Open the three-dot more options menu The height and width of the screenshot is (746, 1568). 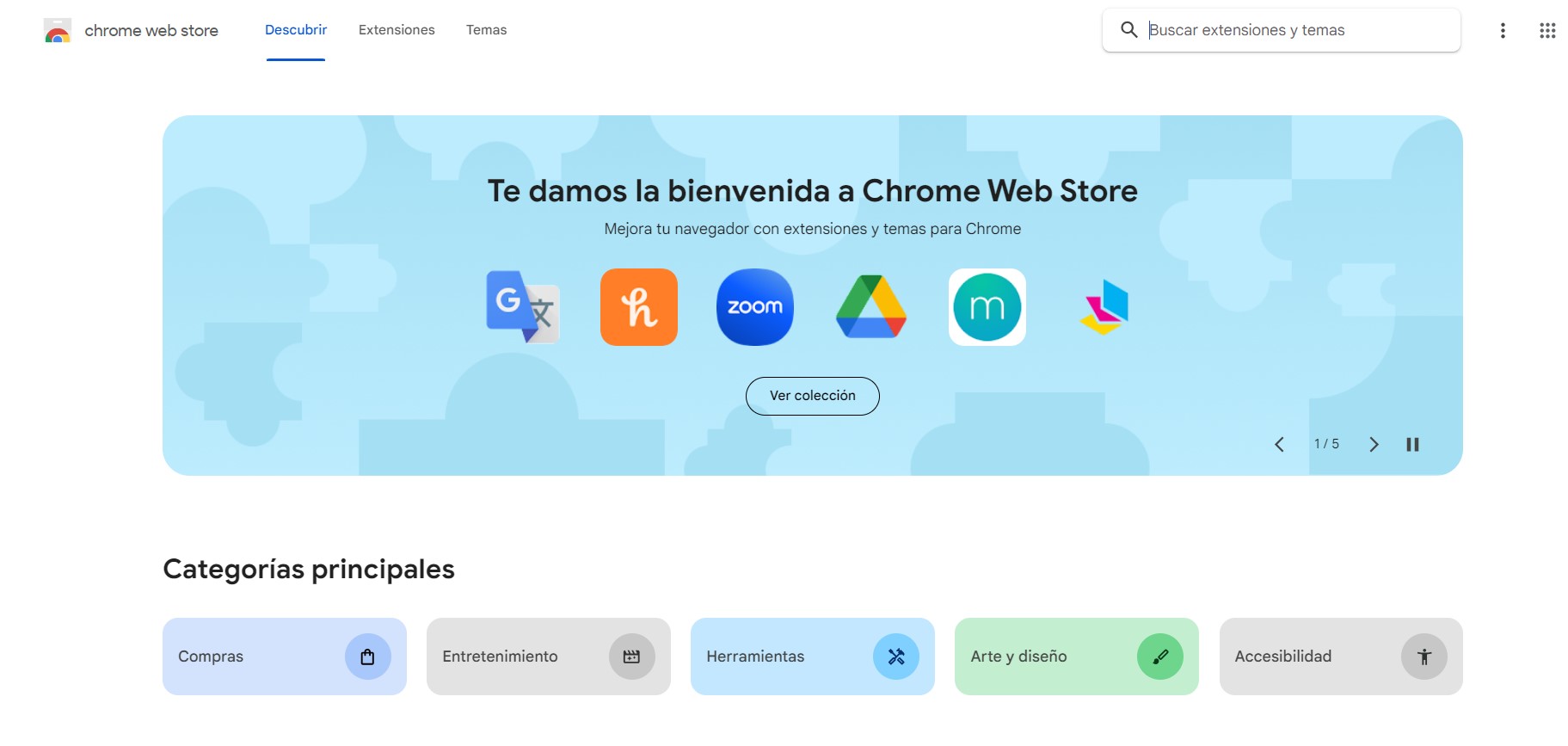1503,31
